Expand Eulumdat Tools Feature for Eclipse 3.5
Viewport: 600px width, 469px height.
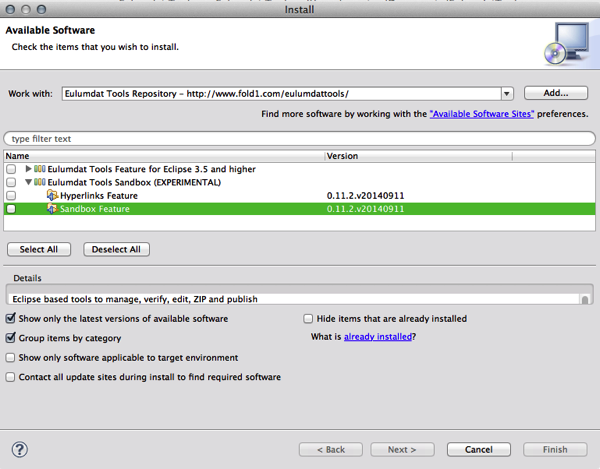point(28,169)
